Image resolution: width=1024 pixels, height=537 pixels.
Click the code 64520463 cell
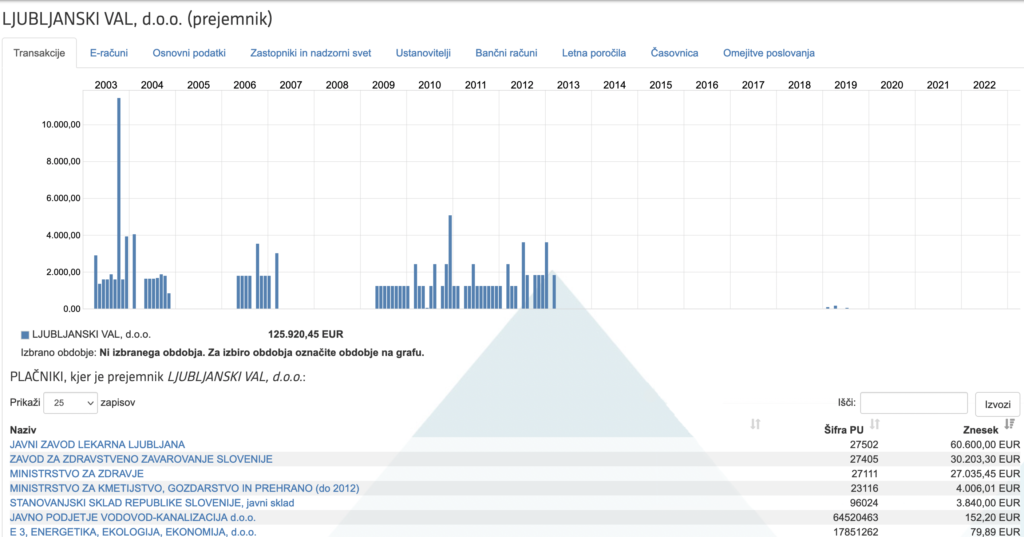[x=855, y=517]
